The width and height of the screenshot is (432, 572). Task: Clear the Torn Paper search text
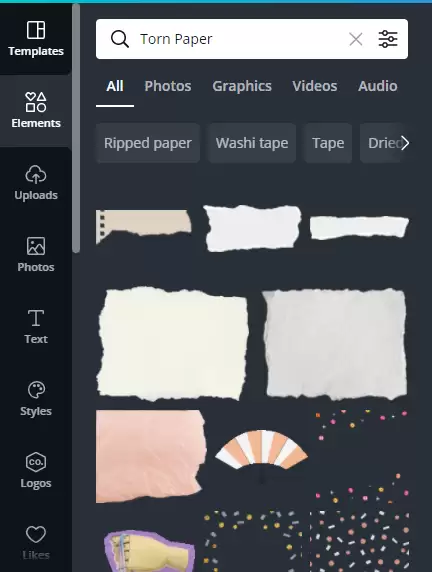tap(356, 39)
